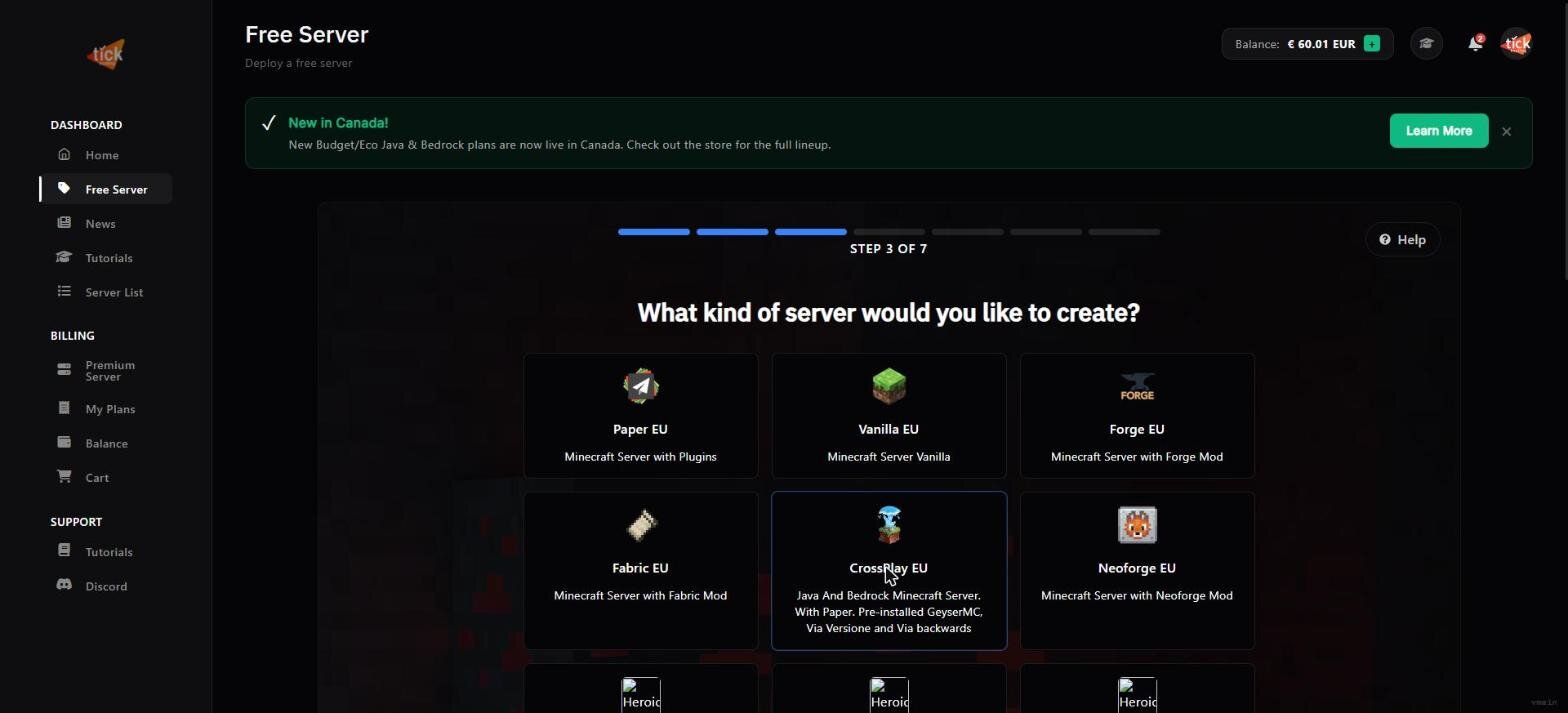
Task: Click the Server List list icon
Action: (x=64, y=291)
